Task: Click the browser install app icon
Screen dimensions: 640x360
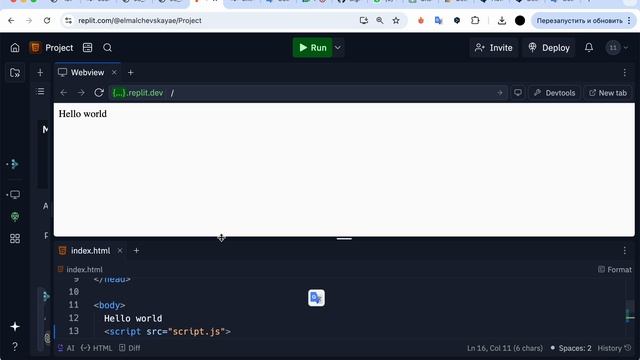Action: 364,20
